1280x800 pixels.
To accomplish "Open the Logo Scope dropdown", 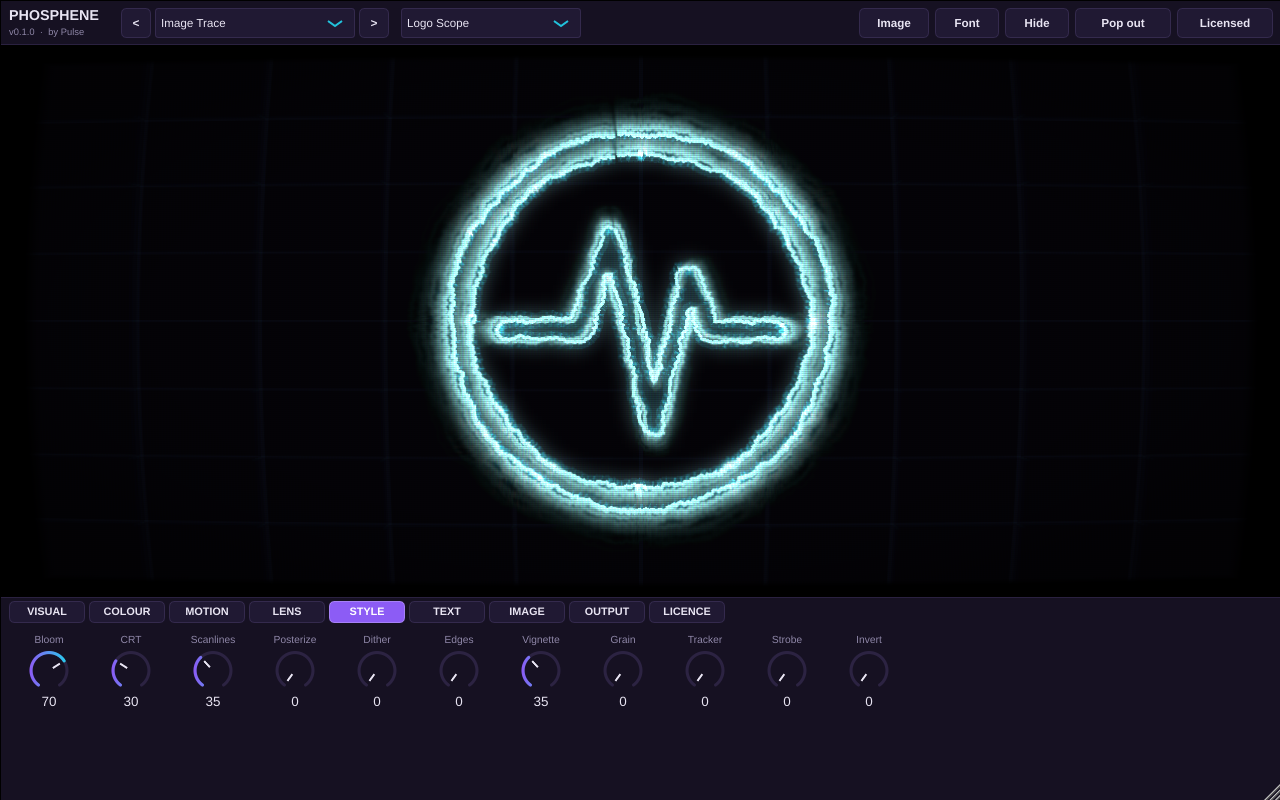I will point(491,23).
